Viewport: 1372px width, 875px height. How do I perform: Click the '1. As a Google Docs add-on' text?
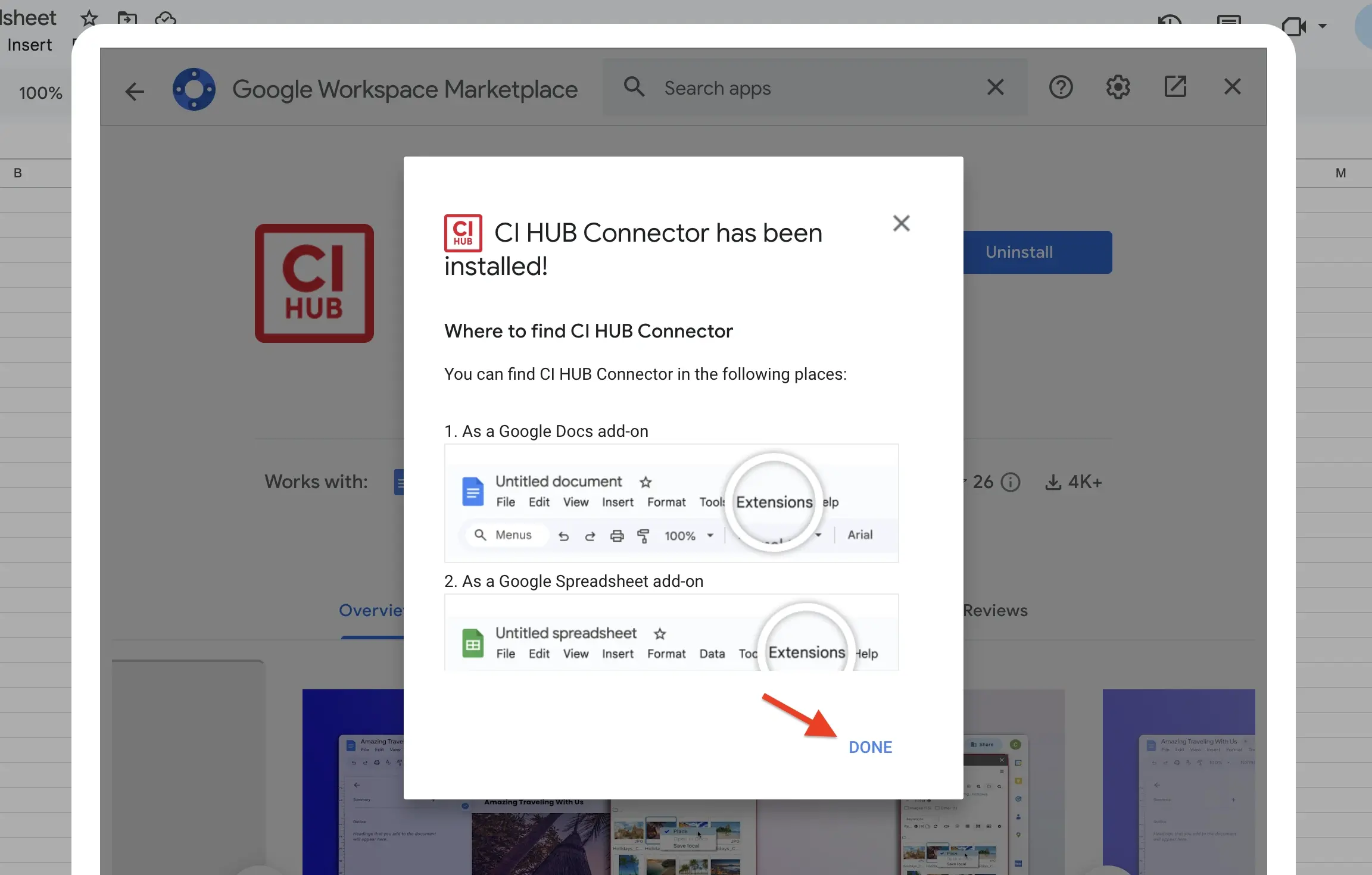point(546,431)
